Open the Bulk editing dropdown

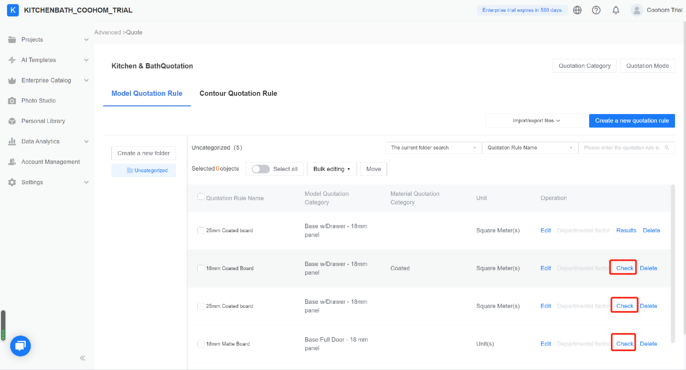pyautogui.click(x=332, y=169)
